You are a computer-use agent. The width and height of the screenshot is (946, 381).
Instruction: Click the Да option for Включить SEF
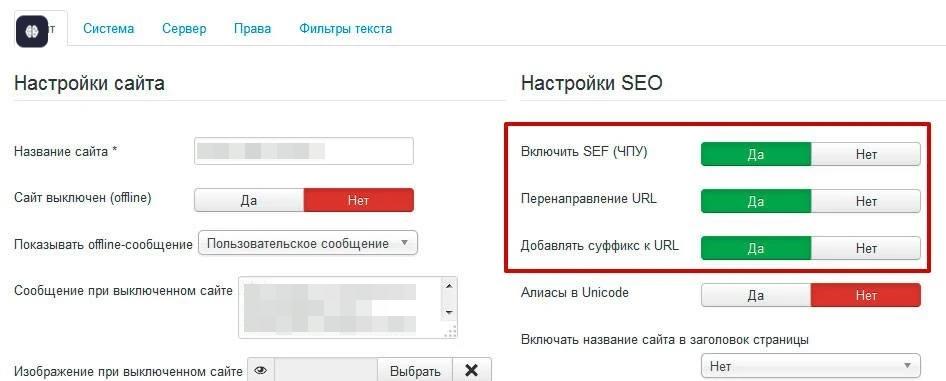pyautogui.click(x=755, y=154)
